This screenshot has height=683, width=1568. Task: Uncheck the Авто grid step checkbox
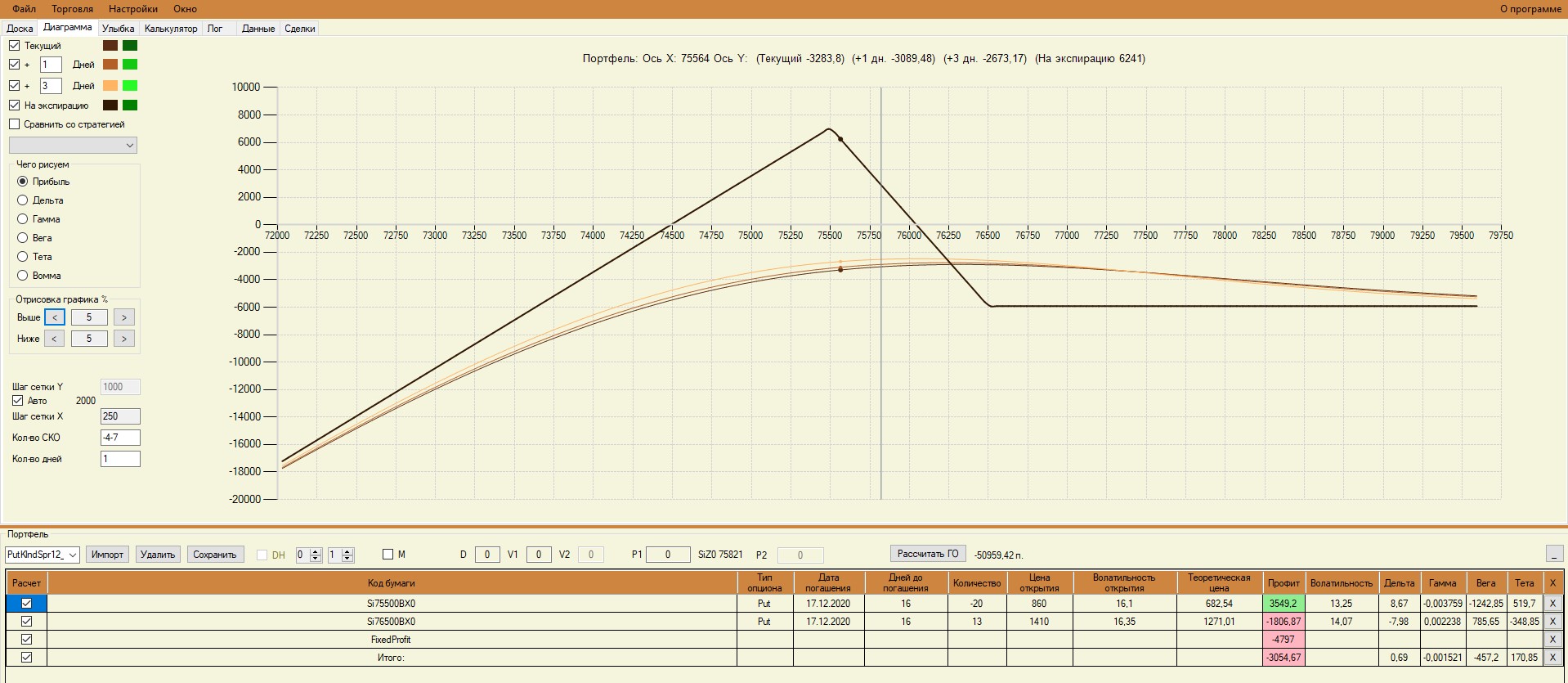click(x=18, y=401)
